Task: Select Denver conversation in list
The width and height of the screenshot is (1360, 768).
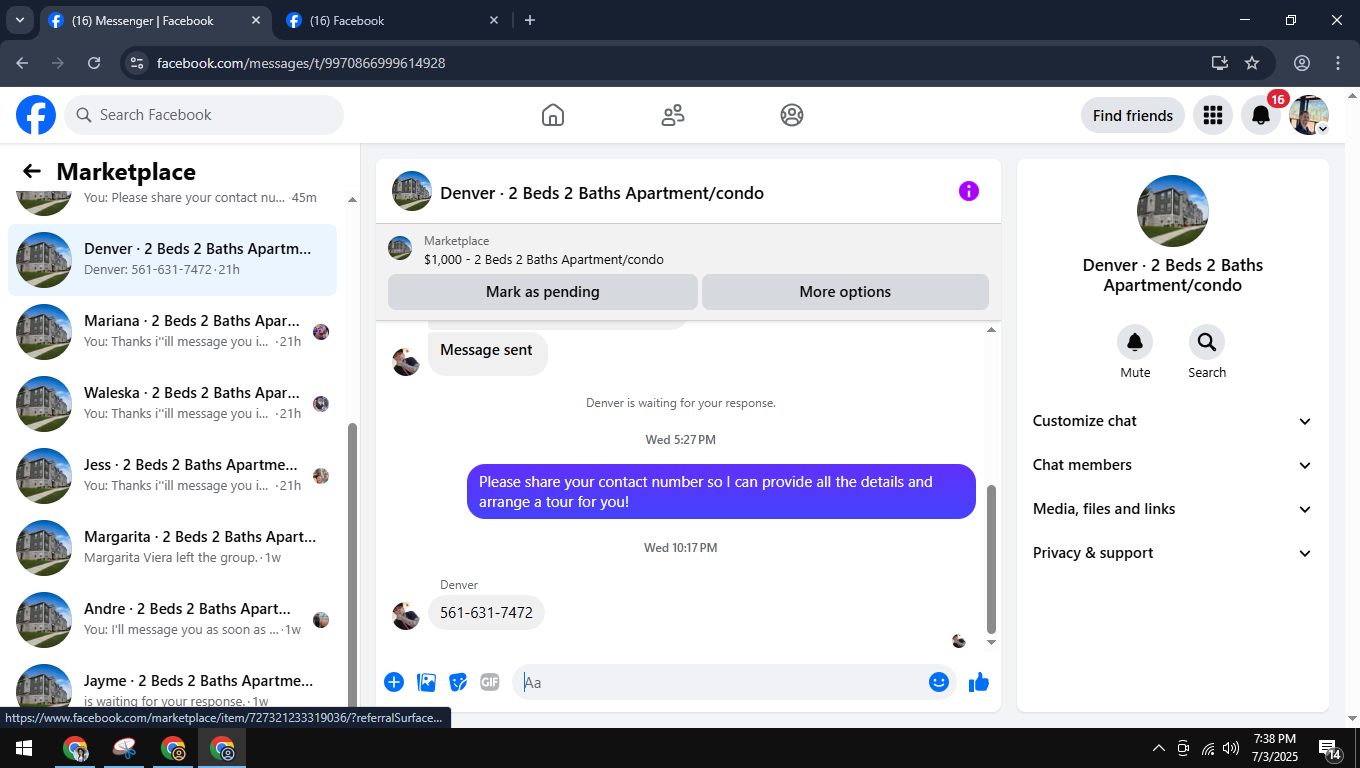Action: click(x=172, y=260)
